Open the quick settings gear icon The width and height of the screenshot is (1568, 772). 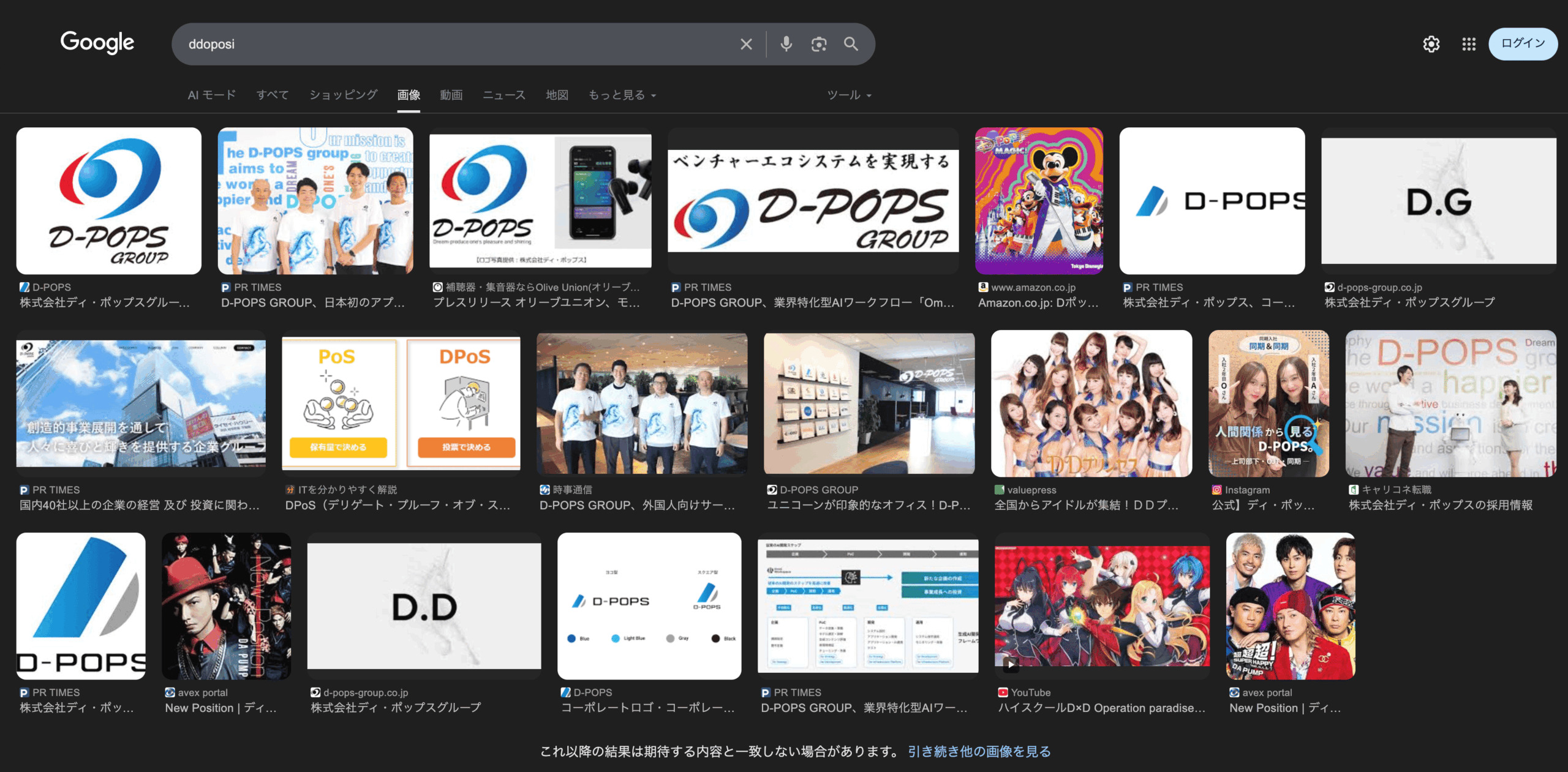[1431, 44]
